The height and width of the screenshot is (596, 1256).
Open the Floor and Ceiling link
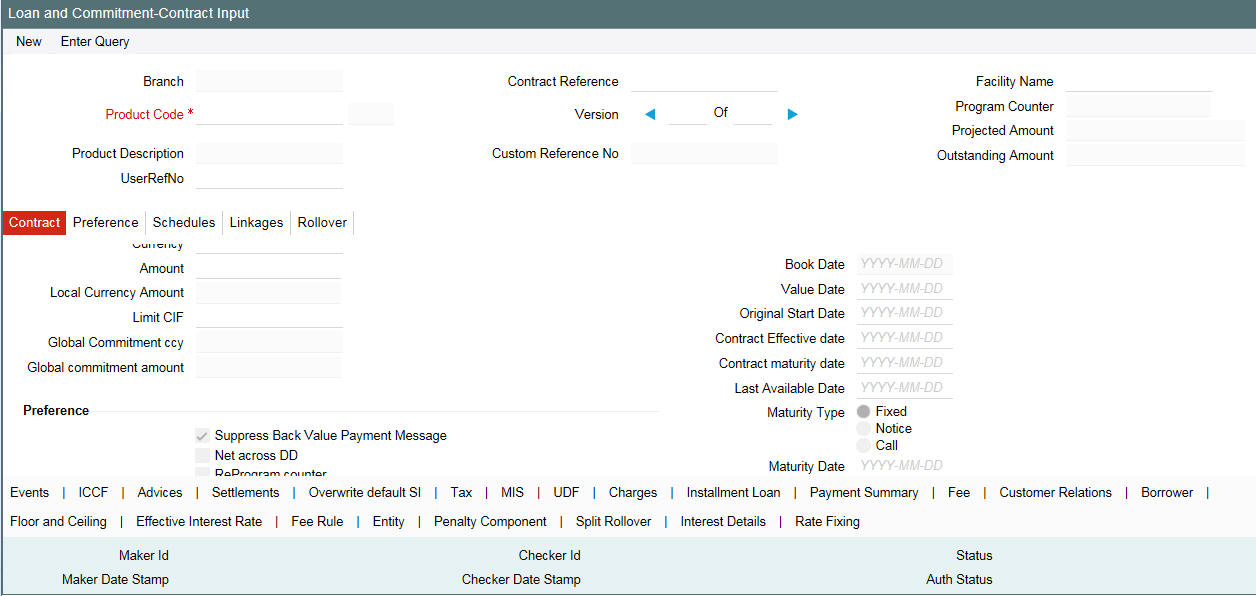[58, 521]
